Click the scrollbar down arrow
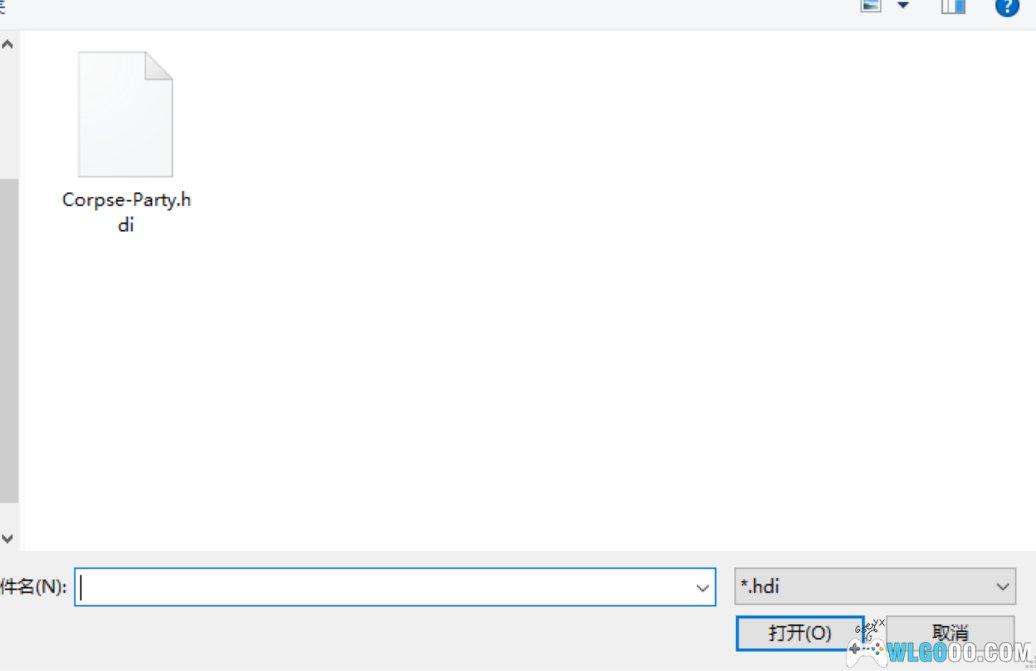The image size is (1036, 671). point(8,538)
